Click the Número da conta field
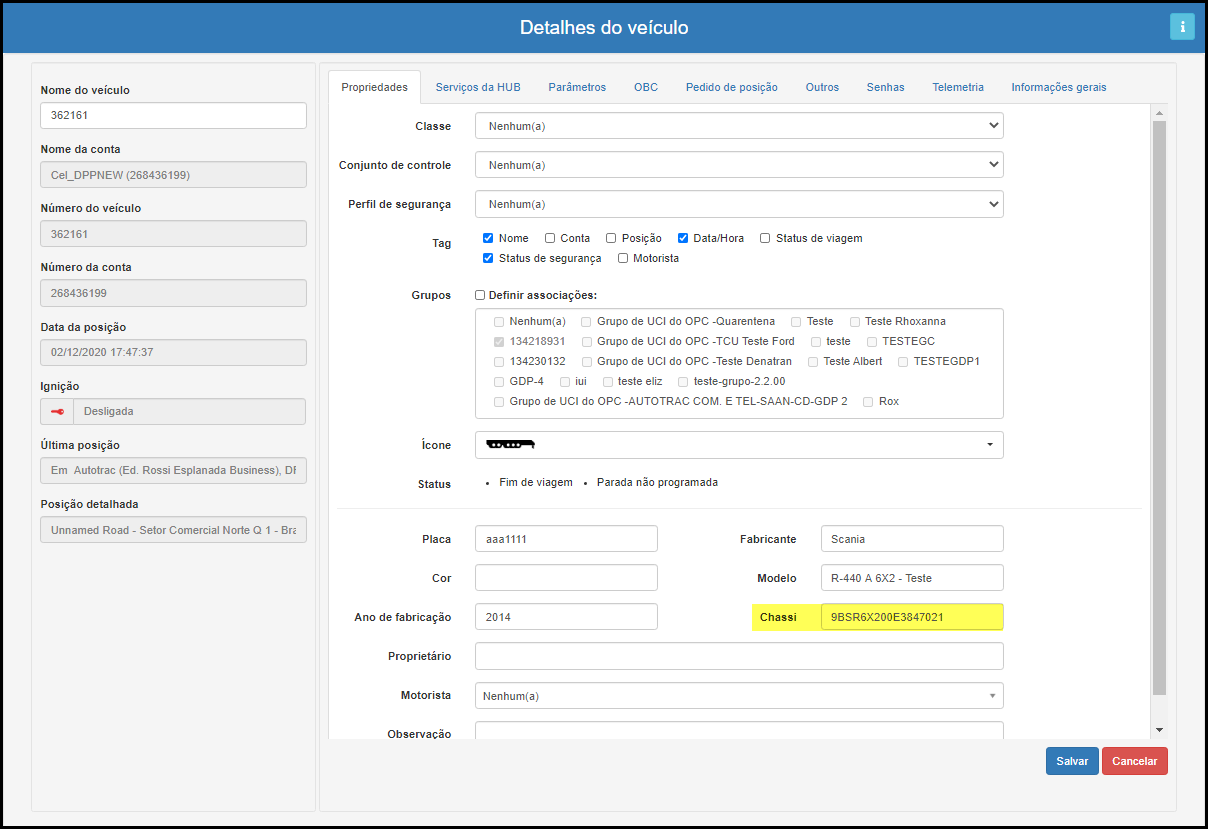This screenshot has height=829, width=1208. point(173,293)
